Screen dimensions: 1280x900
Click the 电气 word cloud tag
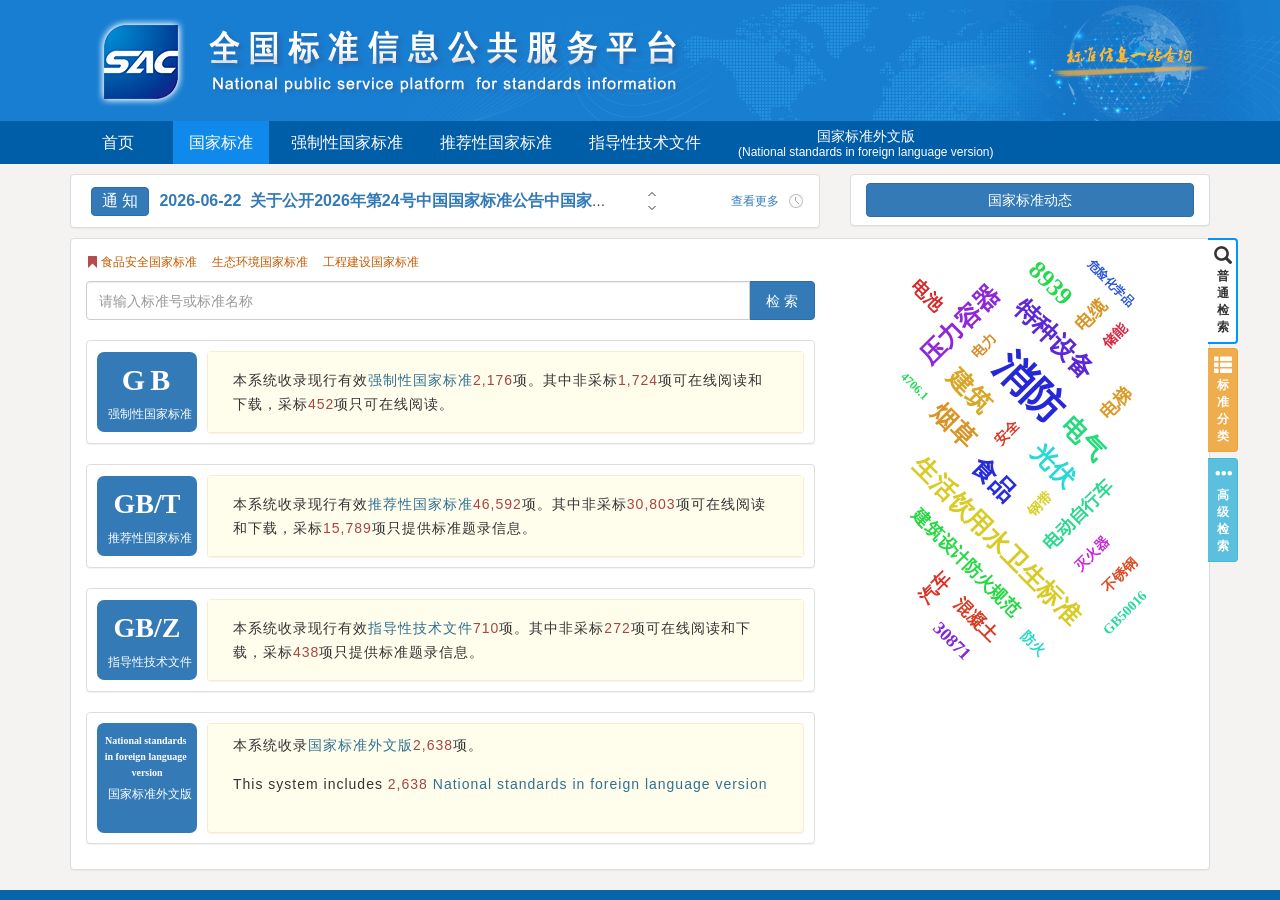(x=1084, y=440)
